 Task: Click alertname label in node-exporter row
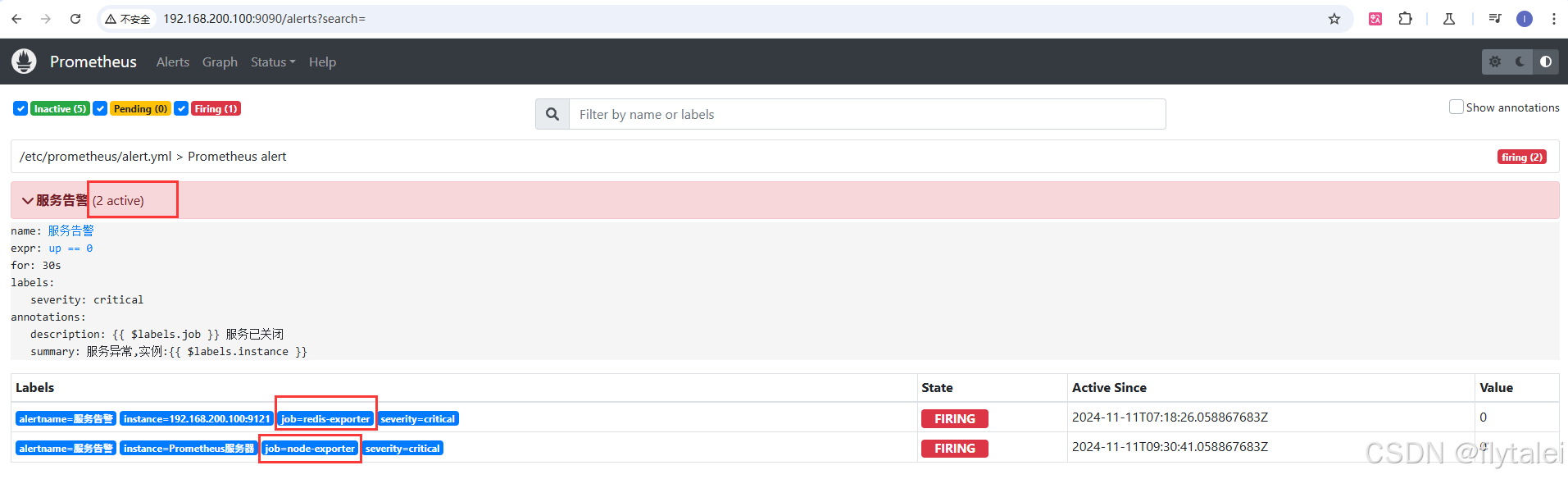pos(66,449)
